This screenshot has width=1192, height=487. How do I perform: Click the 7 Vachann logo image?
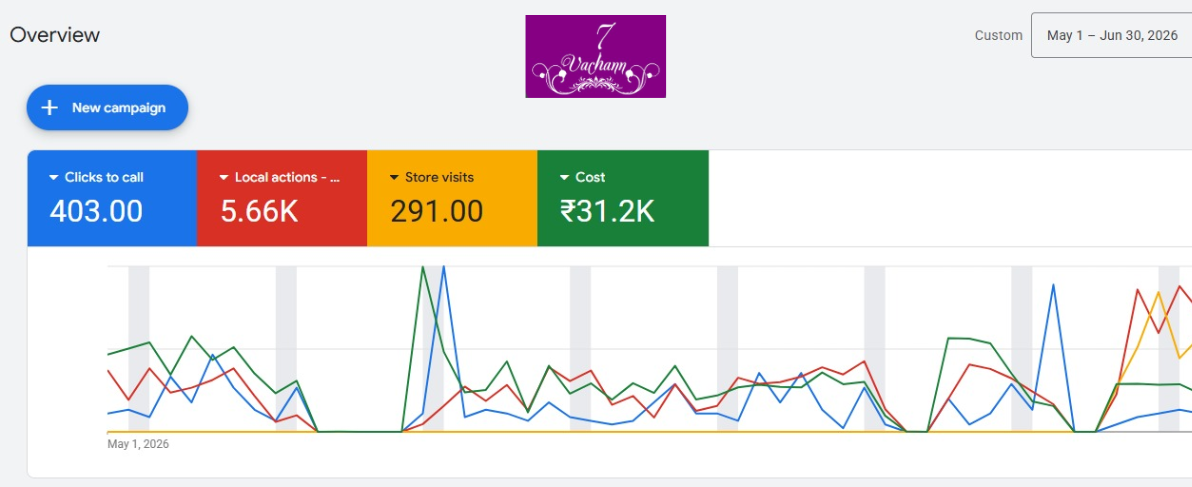click(595, 56)
